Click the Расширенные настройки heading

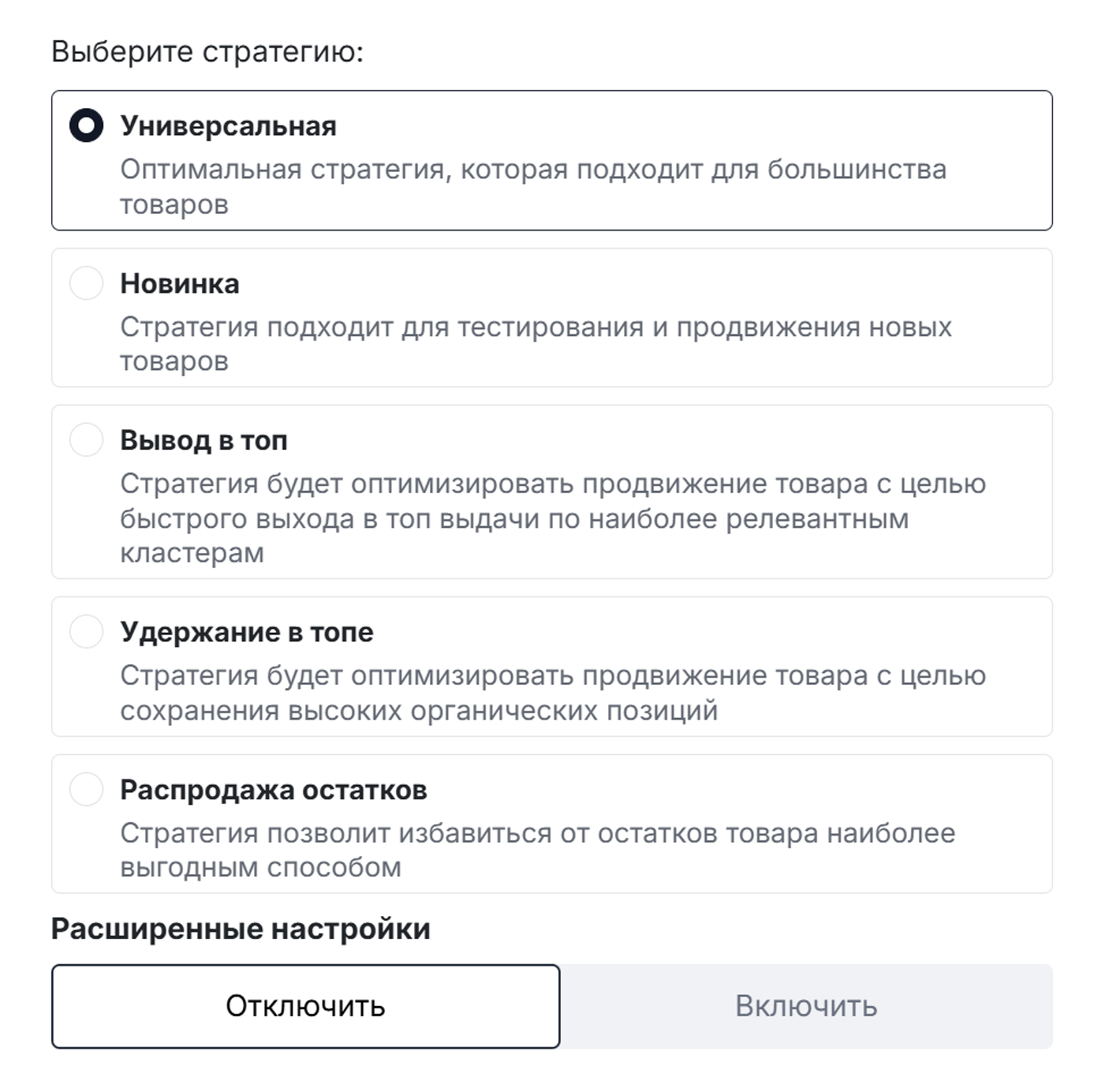pyautogui.click(x=241, y=929)
